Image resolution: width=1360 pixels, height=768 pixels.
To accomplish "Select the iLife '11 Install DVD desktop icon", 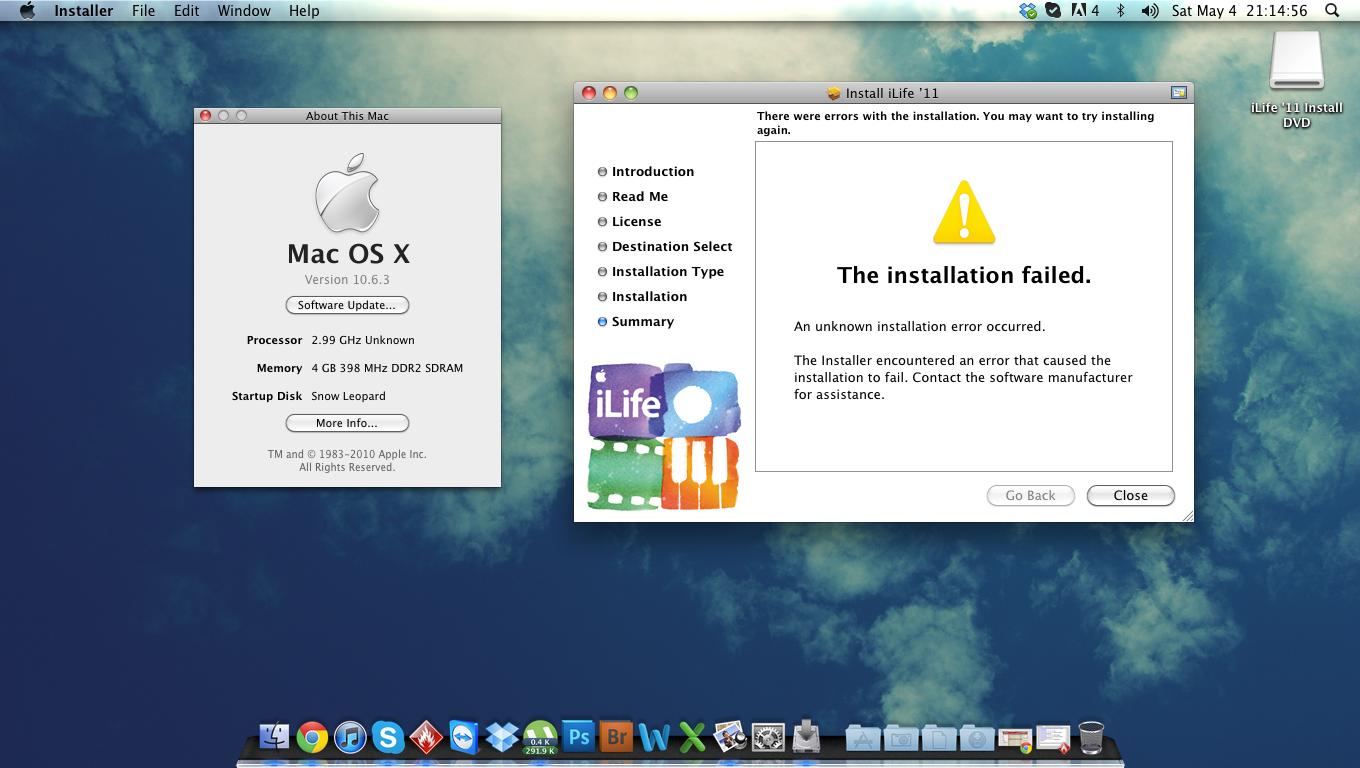I will pyautogui.click(x=1296, y=80).
